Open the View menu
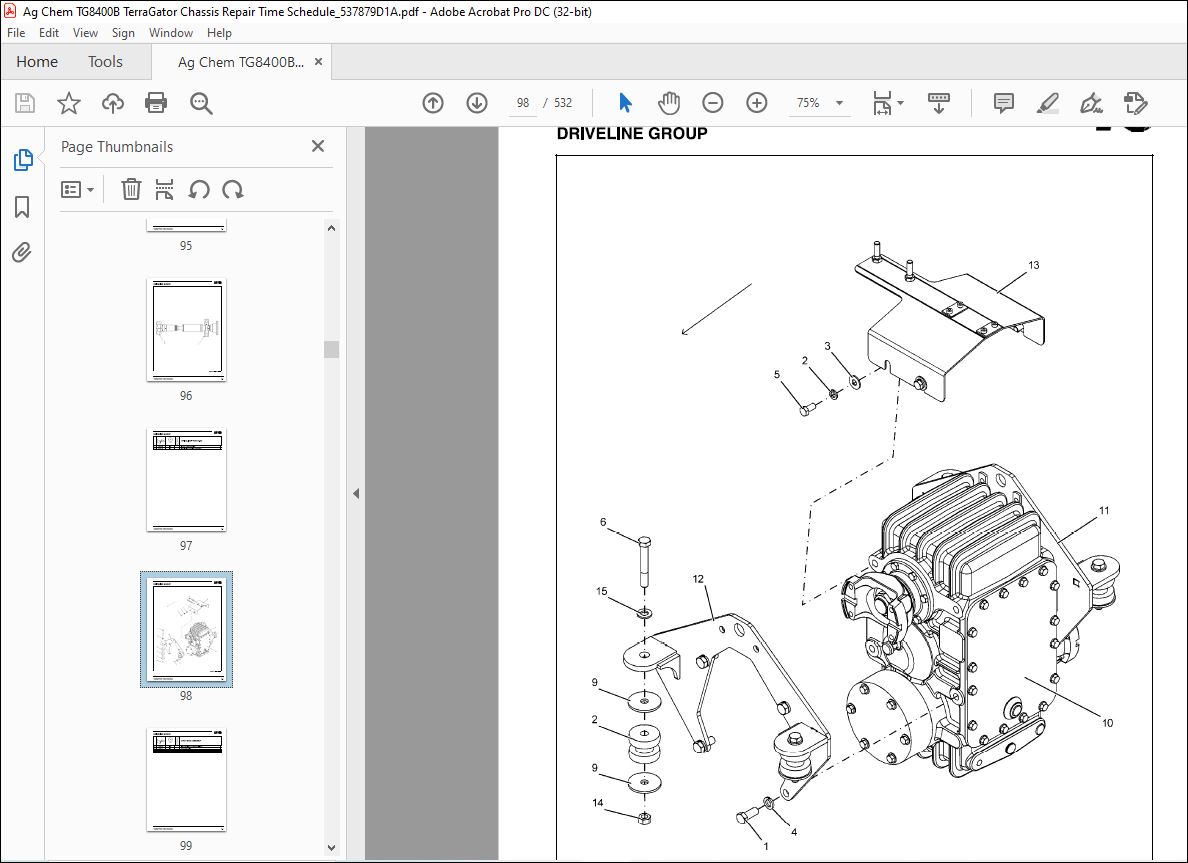1188x863 pixels. [85, 33]
